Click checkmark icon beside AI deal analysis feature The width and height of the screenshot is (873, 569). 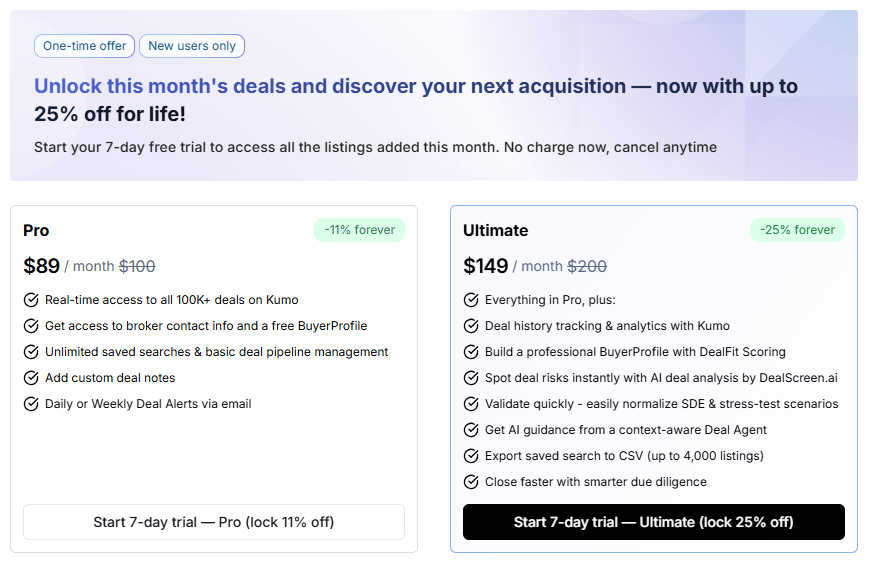tap(471, 378)
